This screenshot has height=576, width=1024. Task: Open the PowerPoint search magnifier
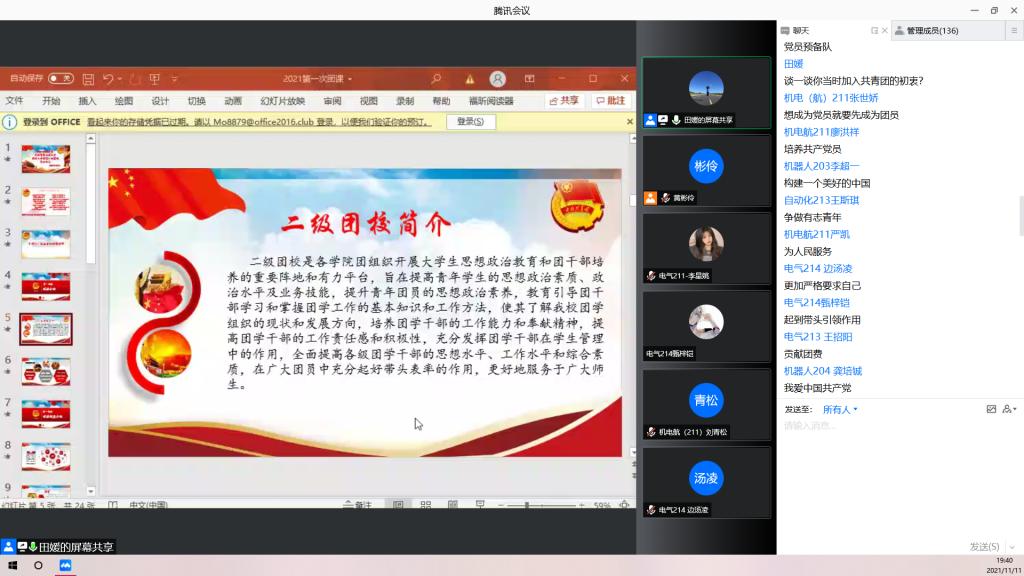click(x=436, y=78)
